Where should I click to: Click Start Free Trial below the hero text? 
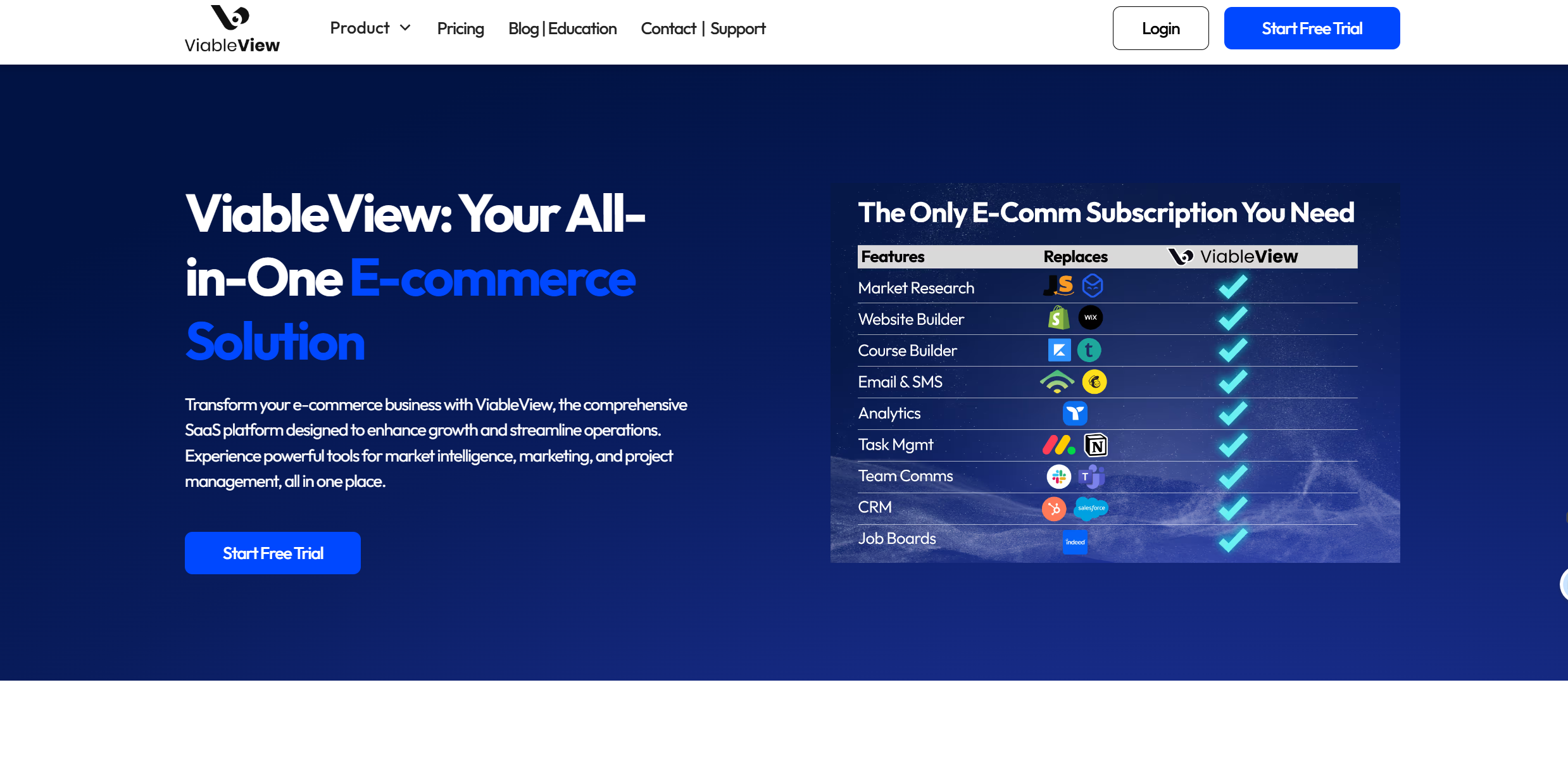coord(273,553)
